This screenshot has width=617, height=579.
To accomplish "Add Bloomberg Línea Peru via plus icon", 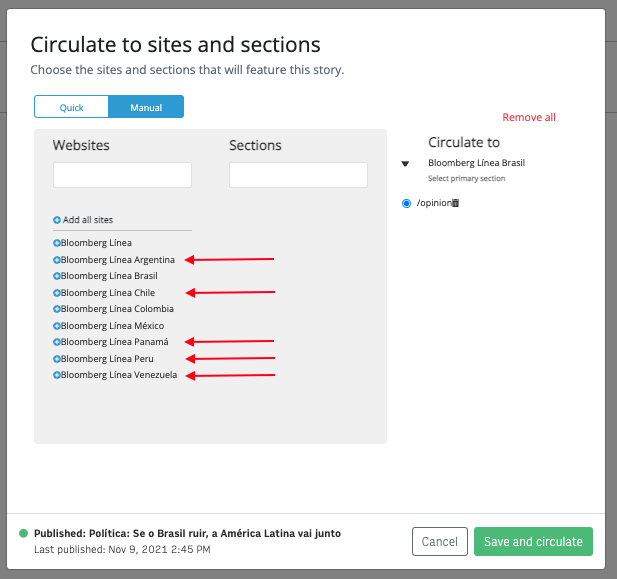I will [57, 359].
